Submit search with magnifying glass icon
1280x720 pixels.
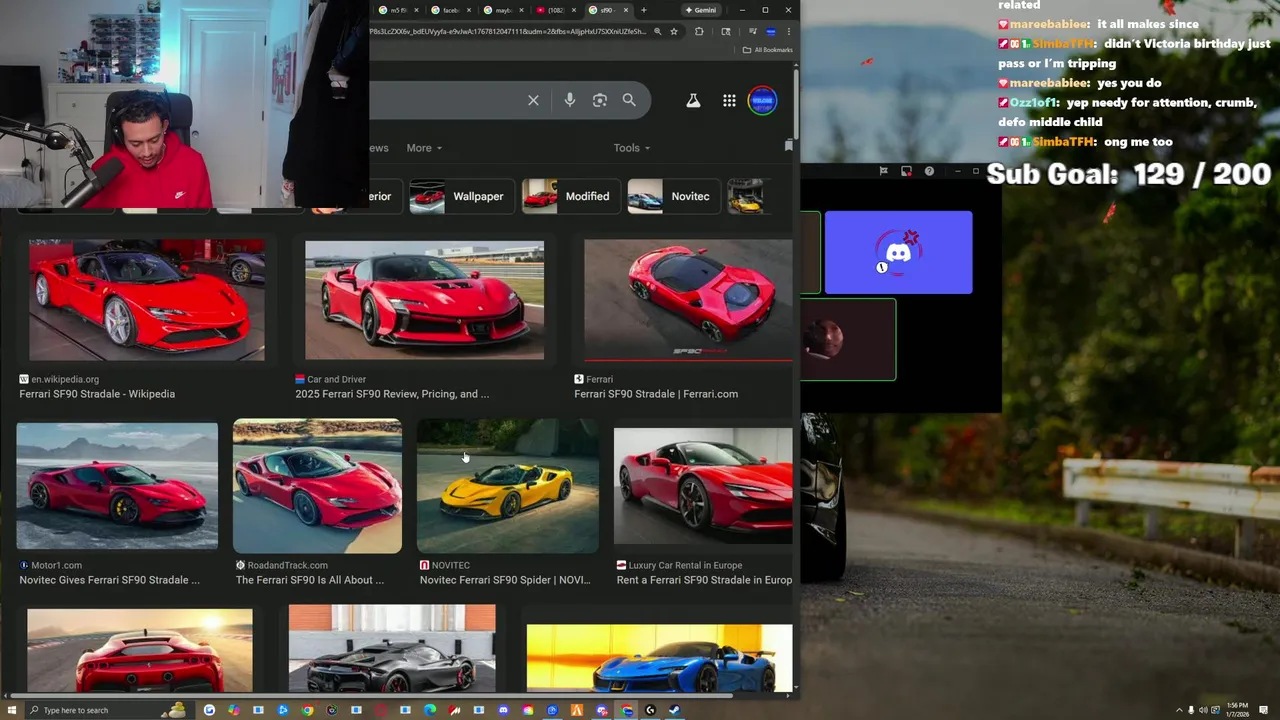coord(629,100)
